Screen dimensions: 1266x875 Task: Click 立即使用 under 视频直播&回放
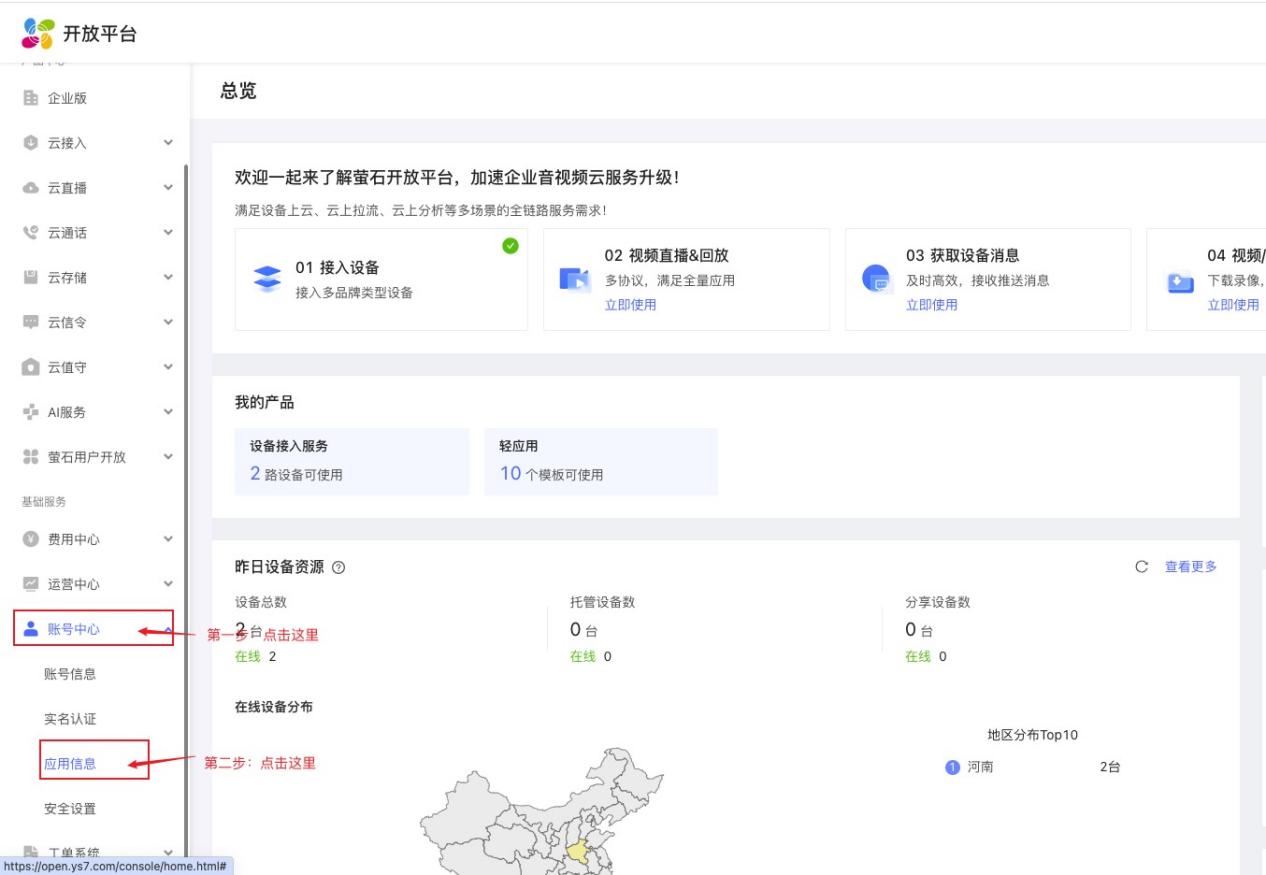pyautogui.click(x=630, y=305)
